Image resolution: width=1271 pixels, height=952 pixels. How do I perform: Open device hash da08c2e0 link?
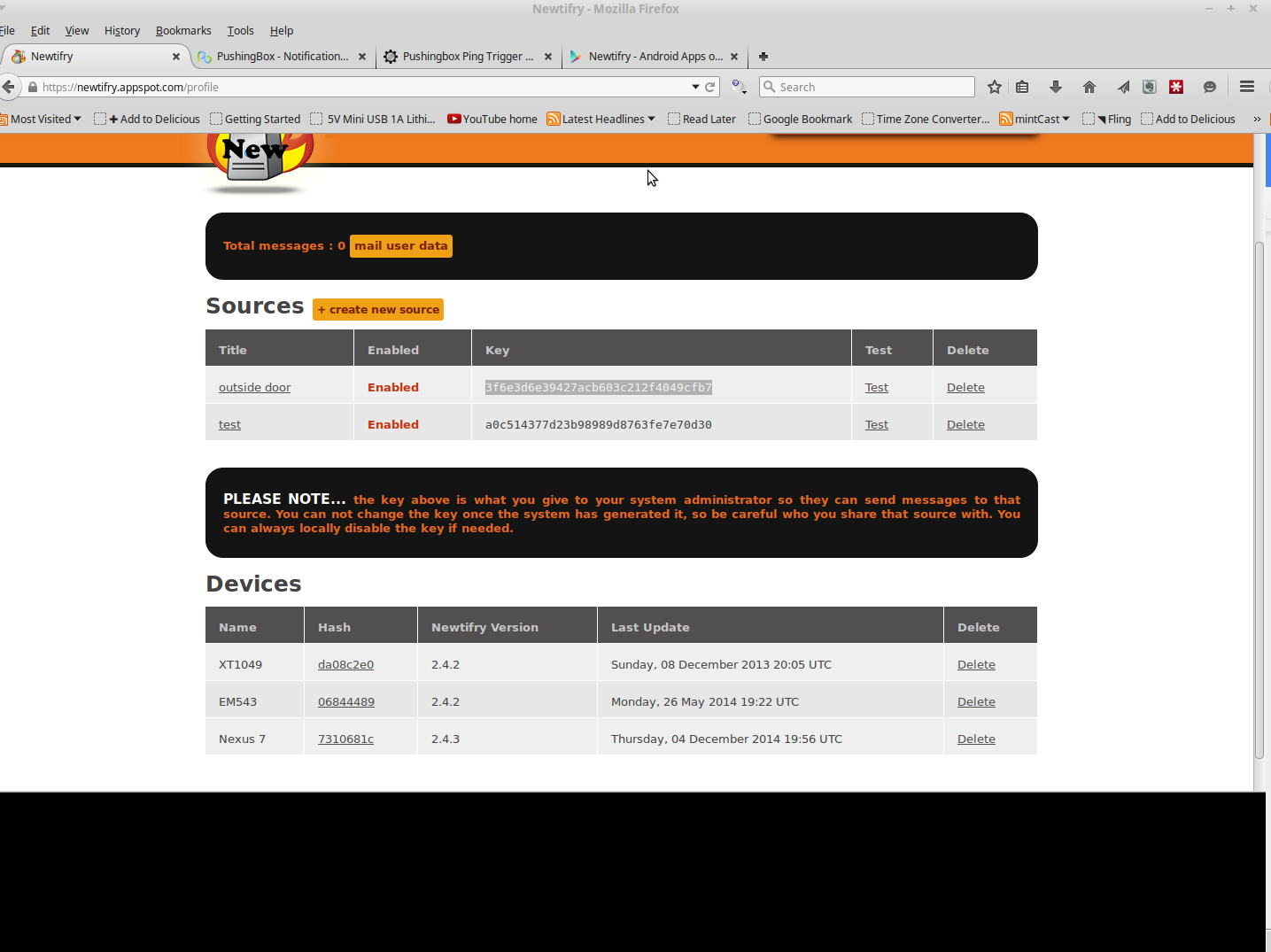click(345, 665)
